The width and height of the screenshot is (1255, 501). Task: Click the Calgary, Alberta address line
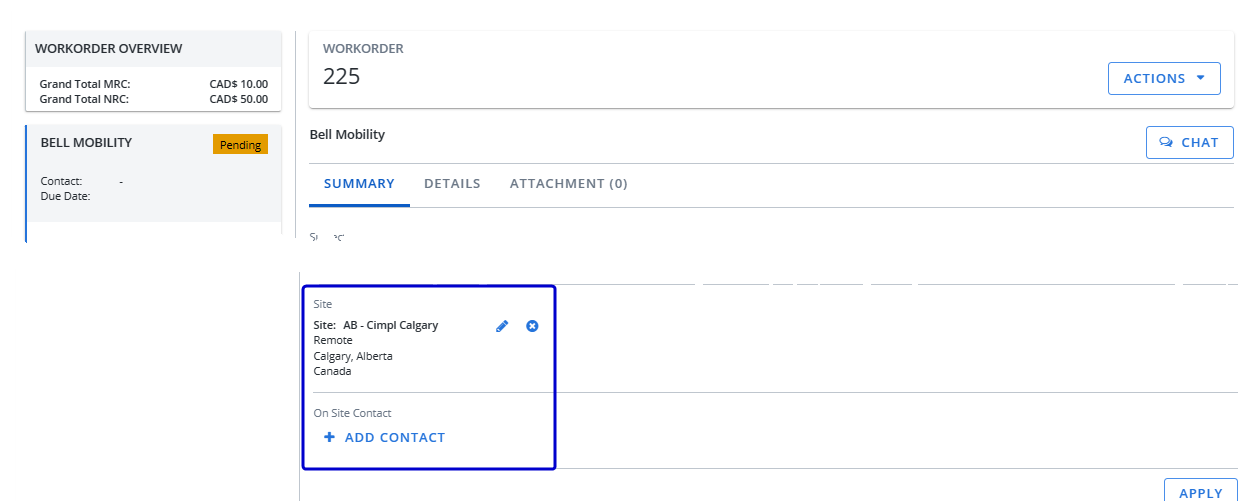tap(353, 356)
